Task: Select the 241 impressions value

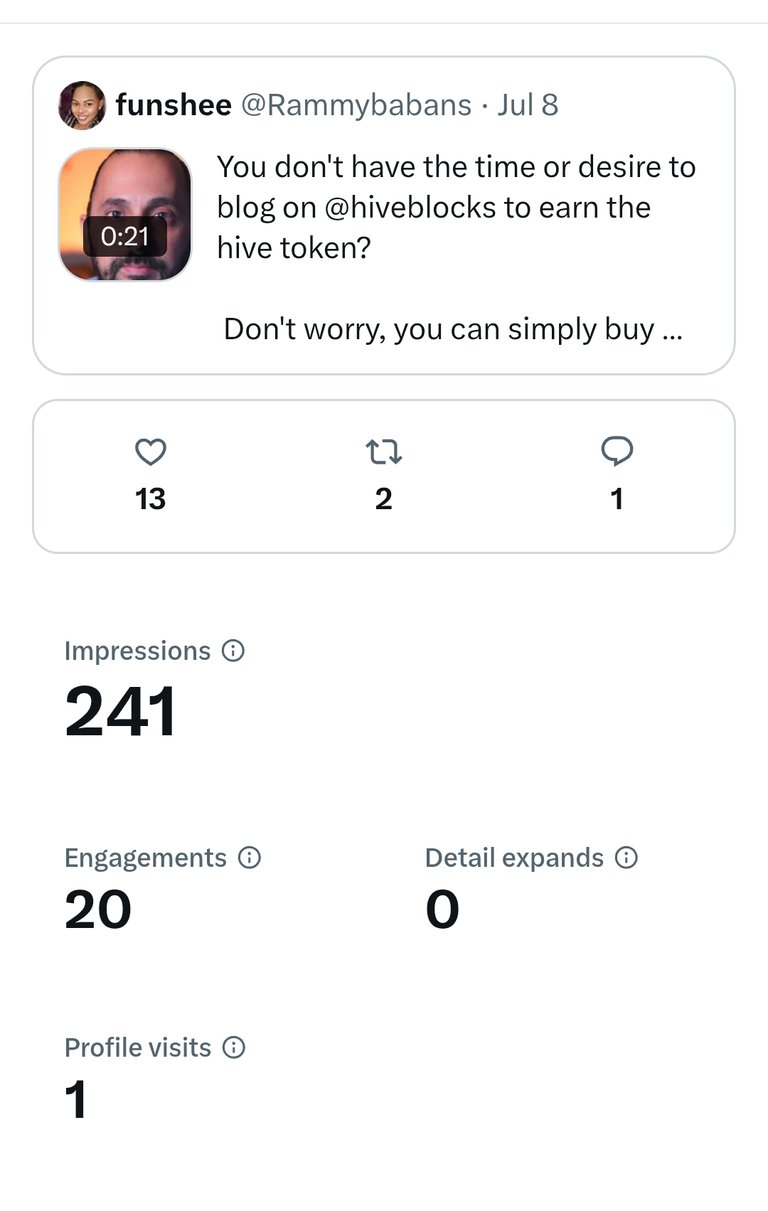Action: (121, 712)
